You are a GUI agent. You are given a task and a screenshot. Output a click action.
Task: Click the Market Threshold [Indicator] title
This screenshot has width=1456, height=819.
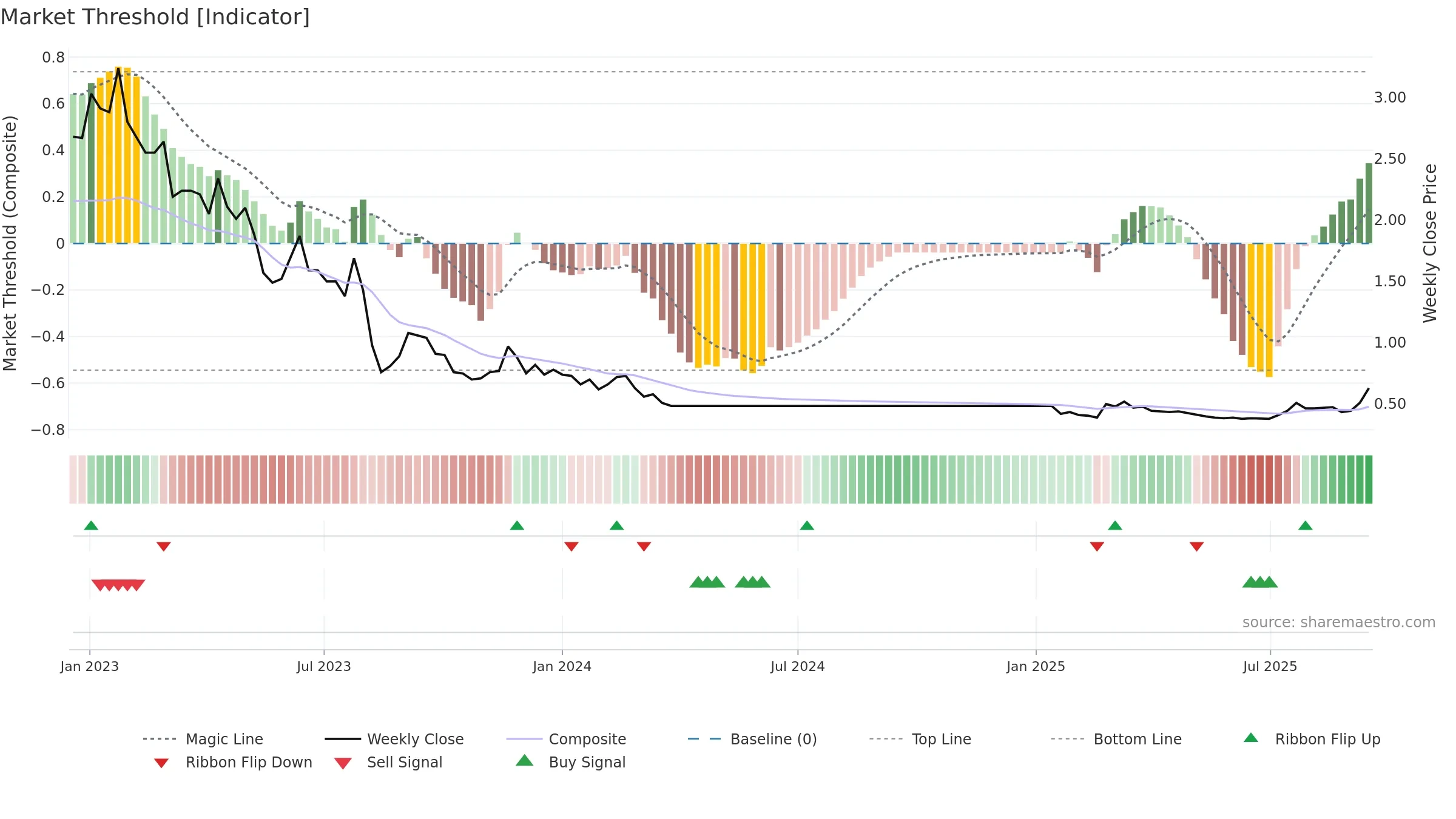point(155,17)
